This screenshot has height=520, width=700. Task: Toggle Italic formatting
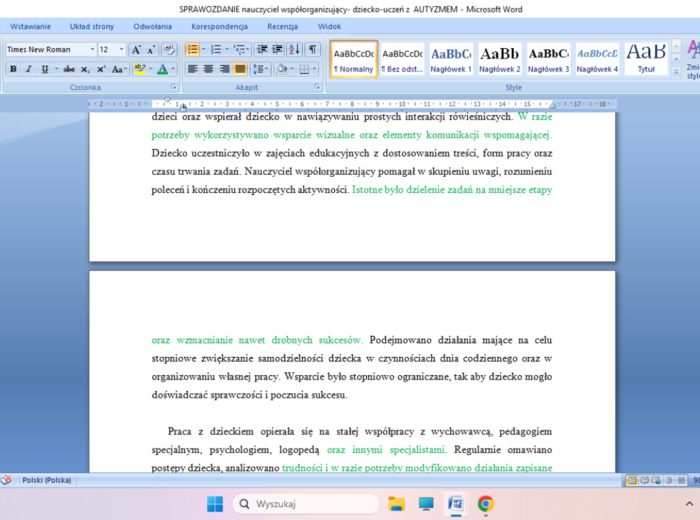(x=29, y=69)
